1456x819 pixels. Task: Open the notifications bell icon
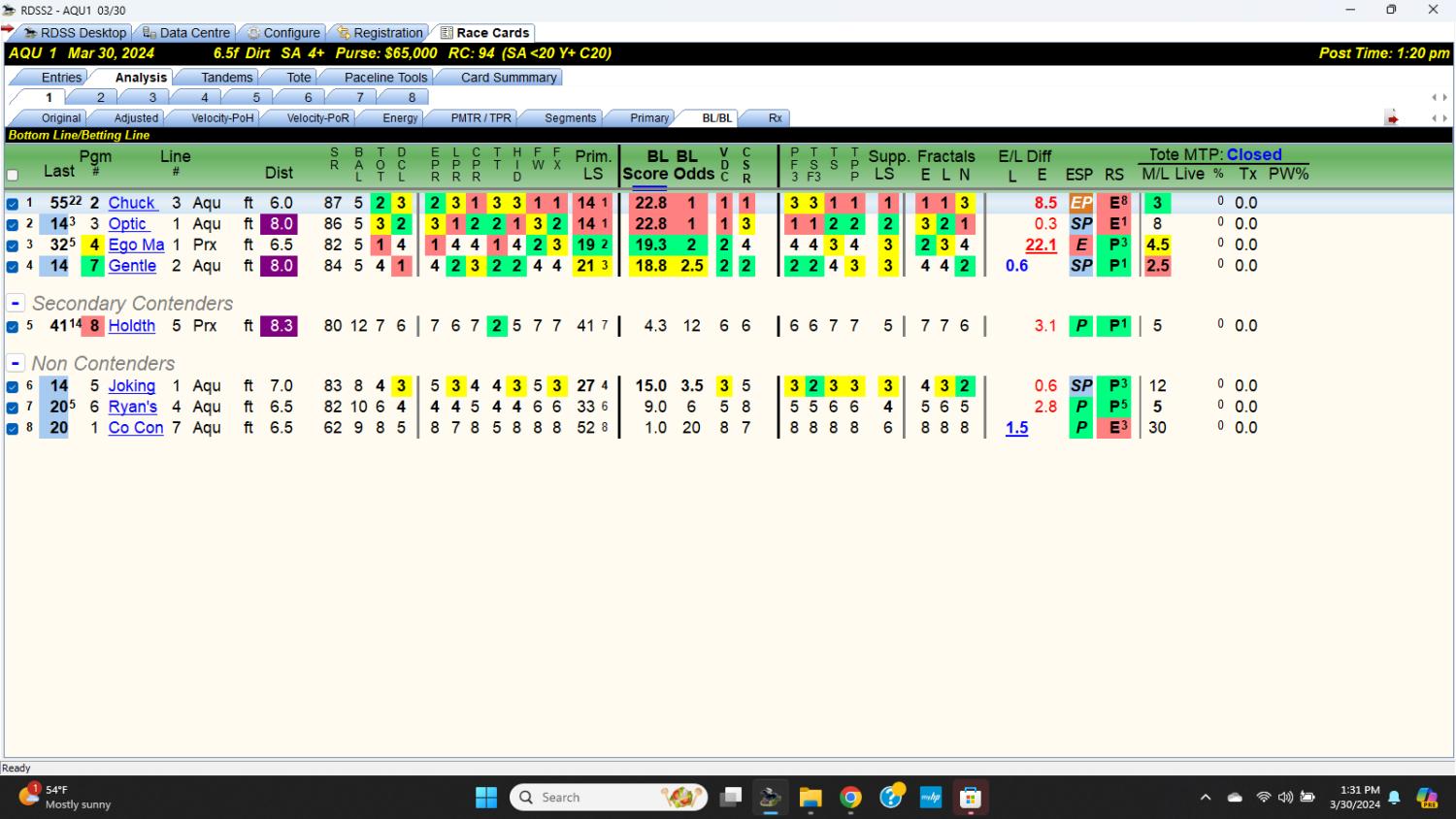click(x=1395, y=798)
